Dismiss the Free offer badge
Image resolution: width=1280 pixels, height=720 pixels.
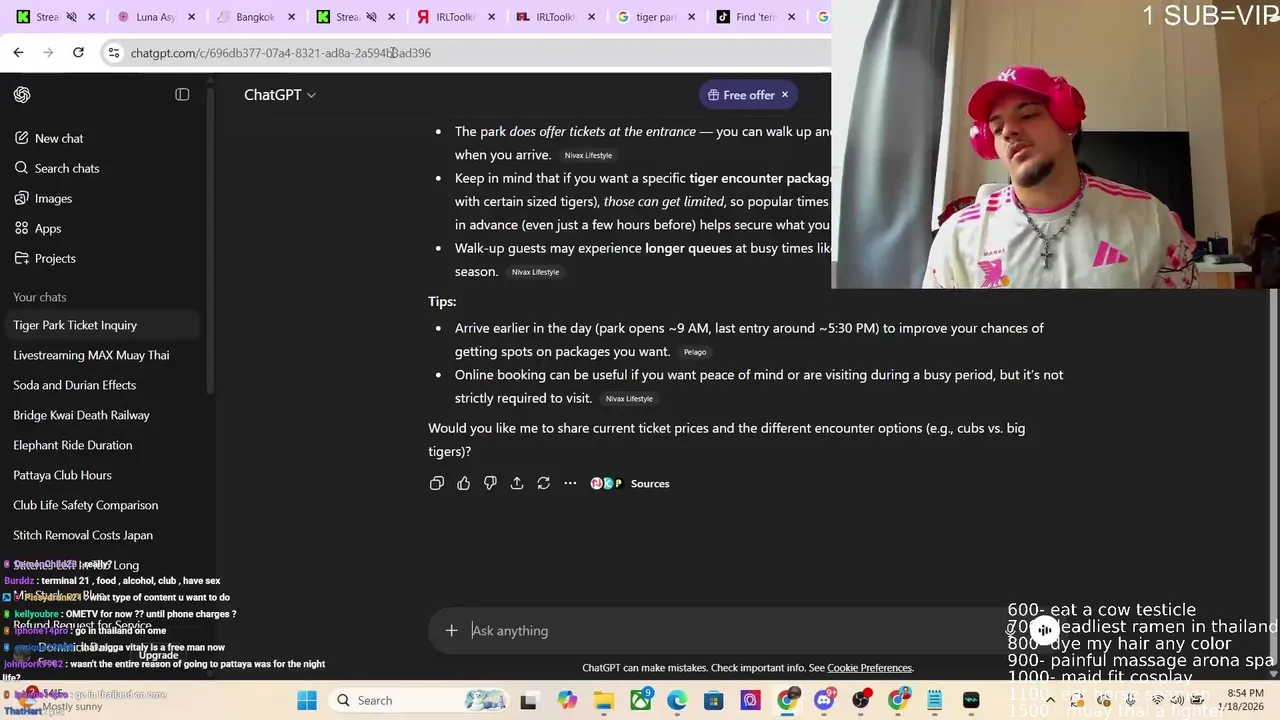[x=785, y=95]
